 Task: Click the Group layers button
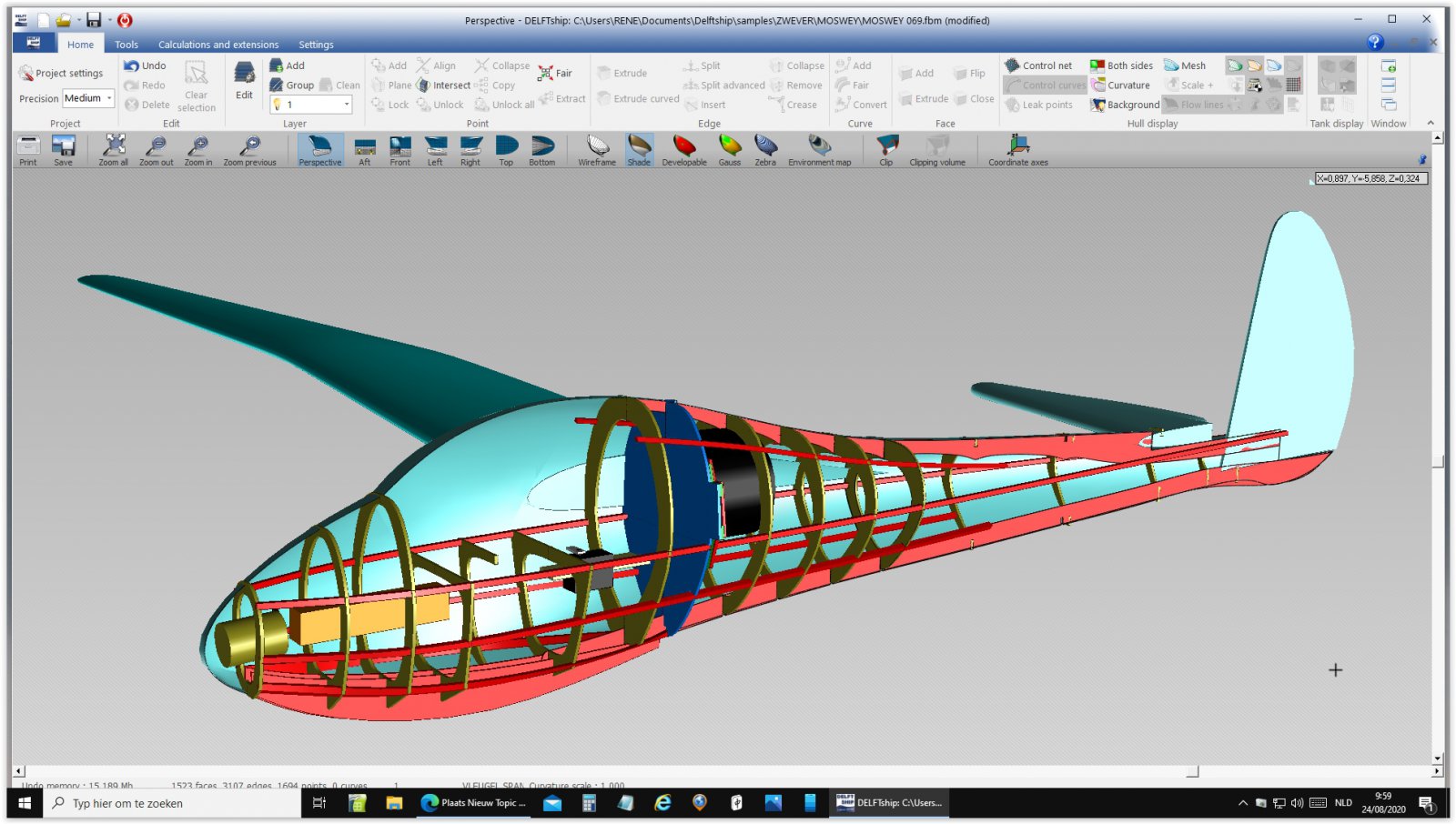(292, 85)
